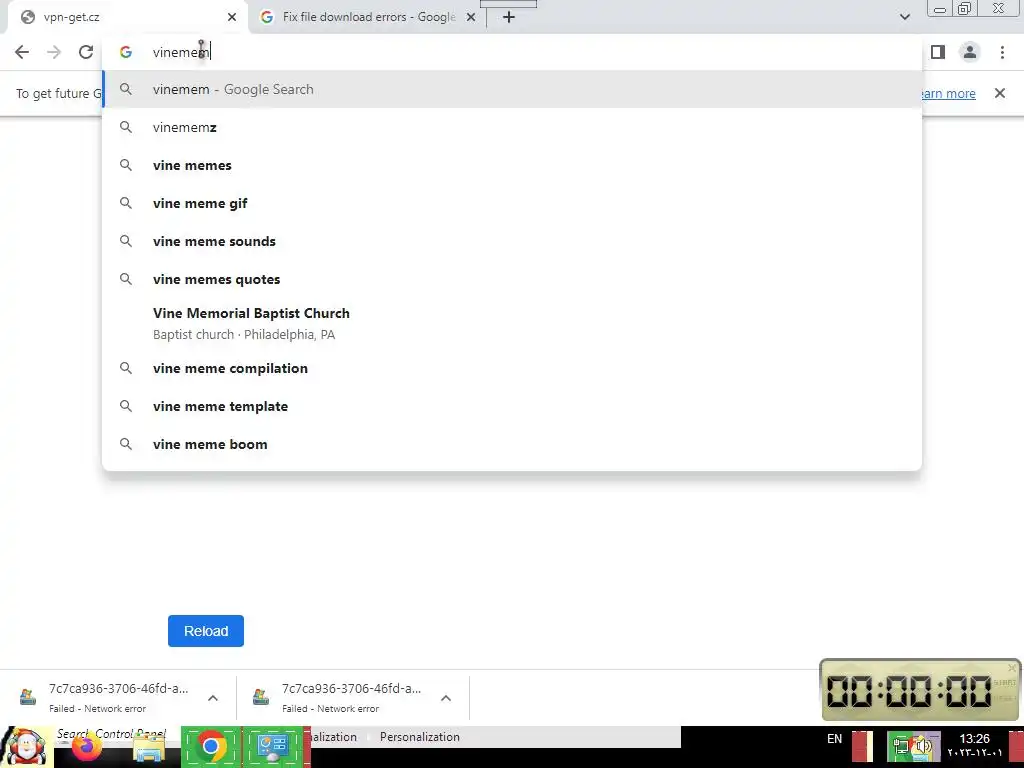Open a new tab with the plus button
The width and height of the screenshot is (1024, 768).
coord(509,17)
